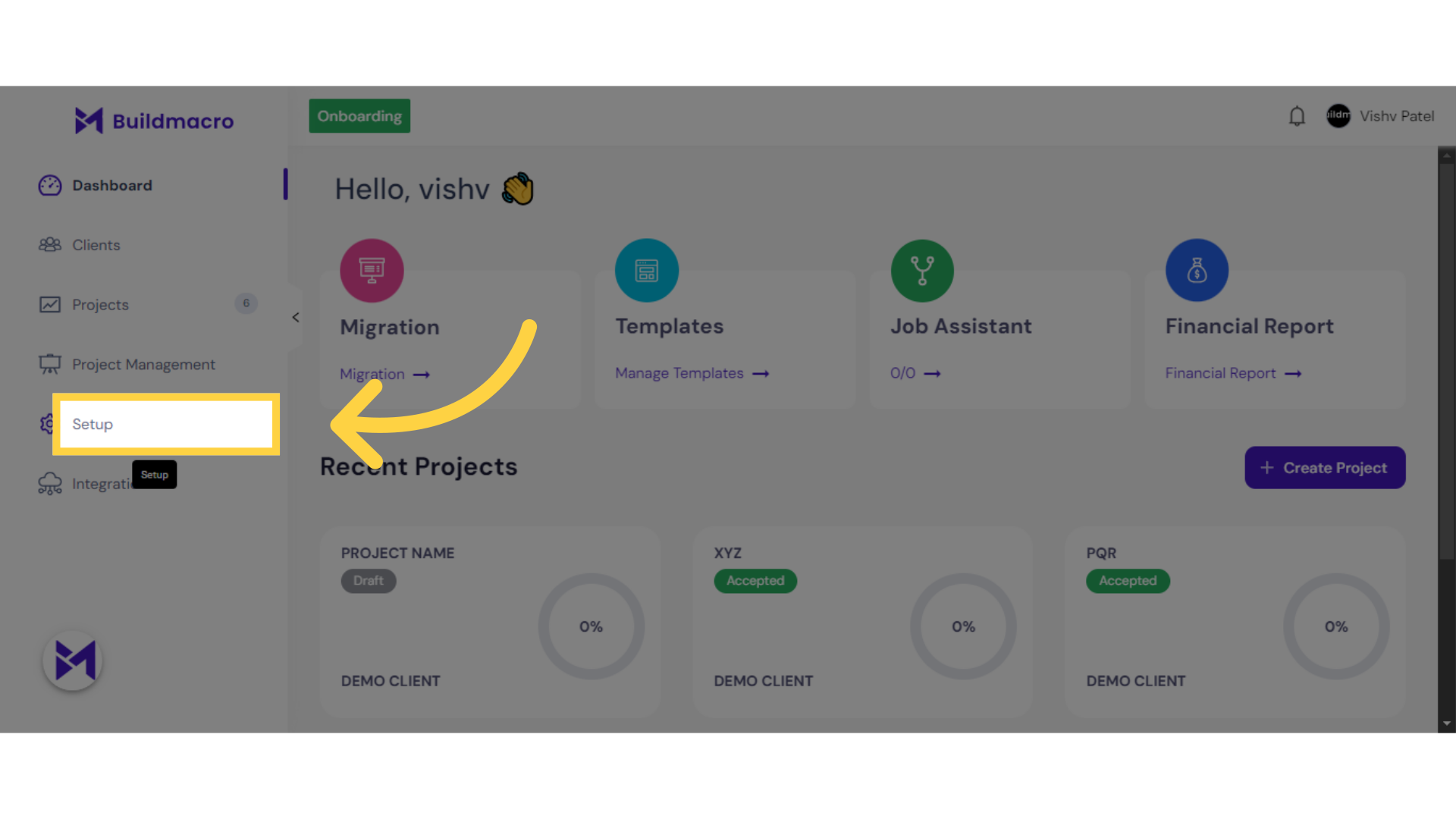Click the Projects badge expander
Image resolution: width=1456 pixels, height=819 pixels.
[x=245, y=303]
